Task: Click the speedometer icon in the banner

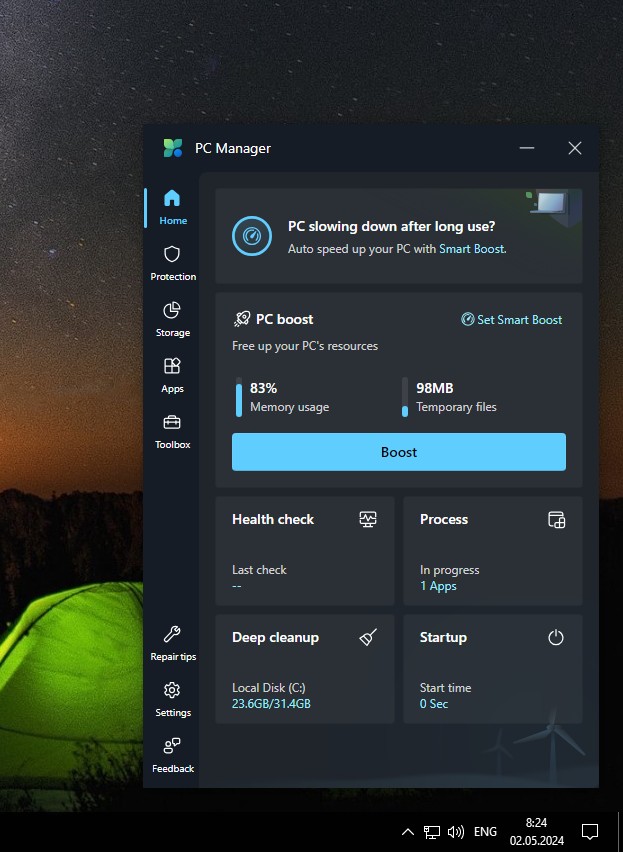Action: 251,236
